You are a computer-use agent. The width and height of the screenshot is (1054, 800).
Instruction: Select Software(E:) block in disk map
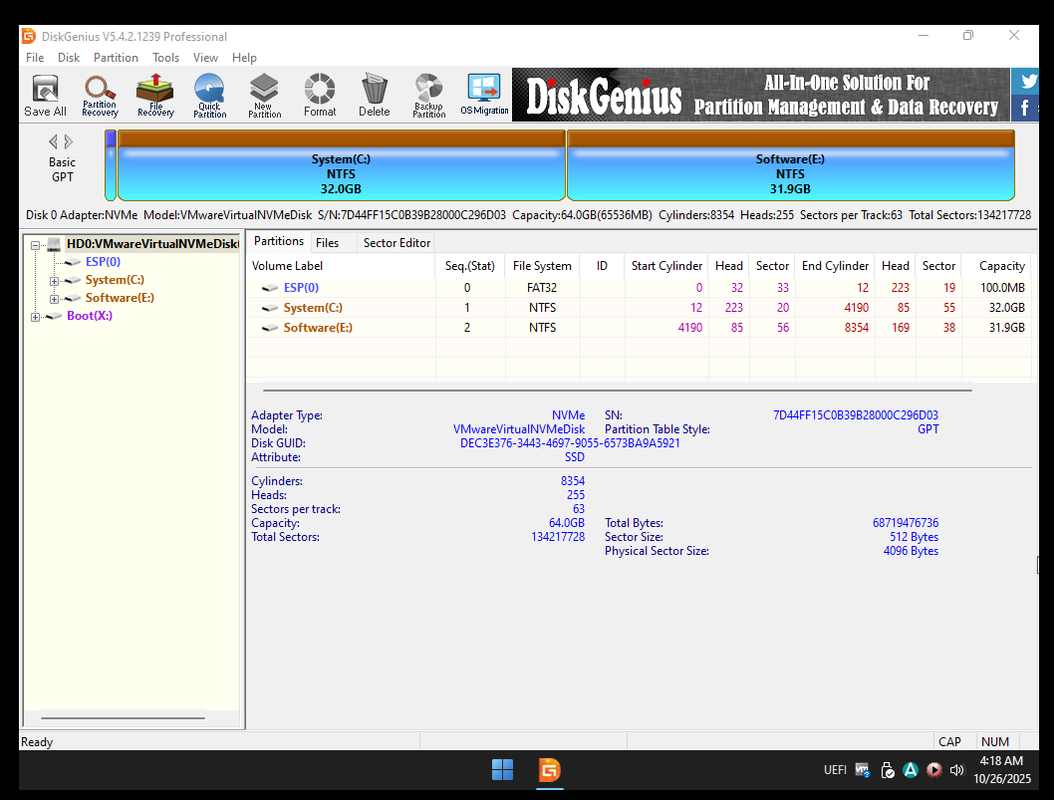coord(790,165)
